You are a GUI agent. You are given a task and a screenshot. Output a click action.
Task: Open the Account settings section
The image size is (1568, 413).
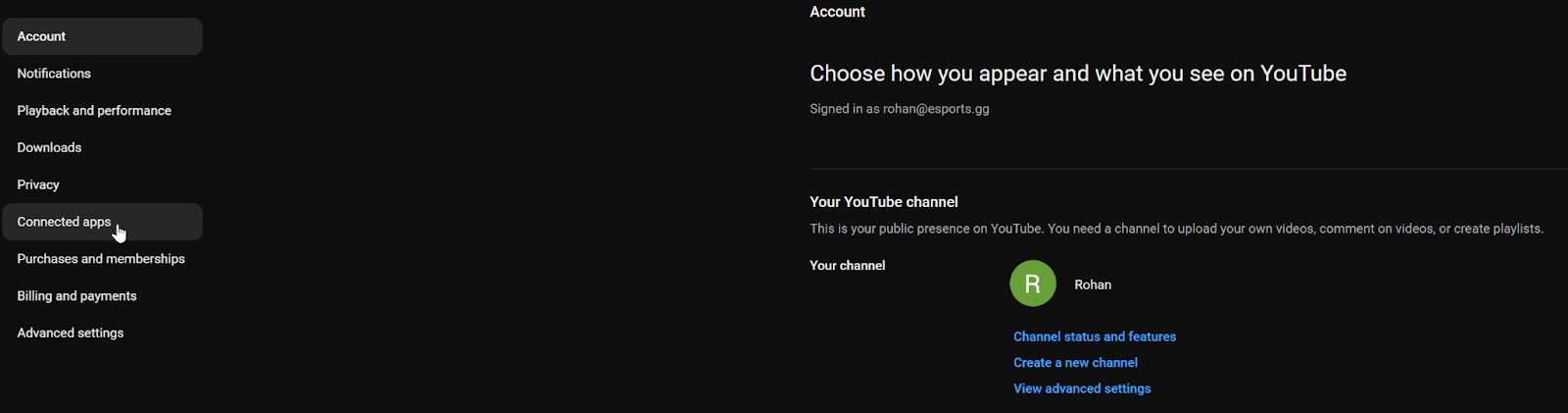(41, 36)
